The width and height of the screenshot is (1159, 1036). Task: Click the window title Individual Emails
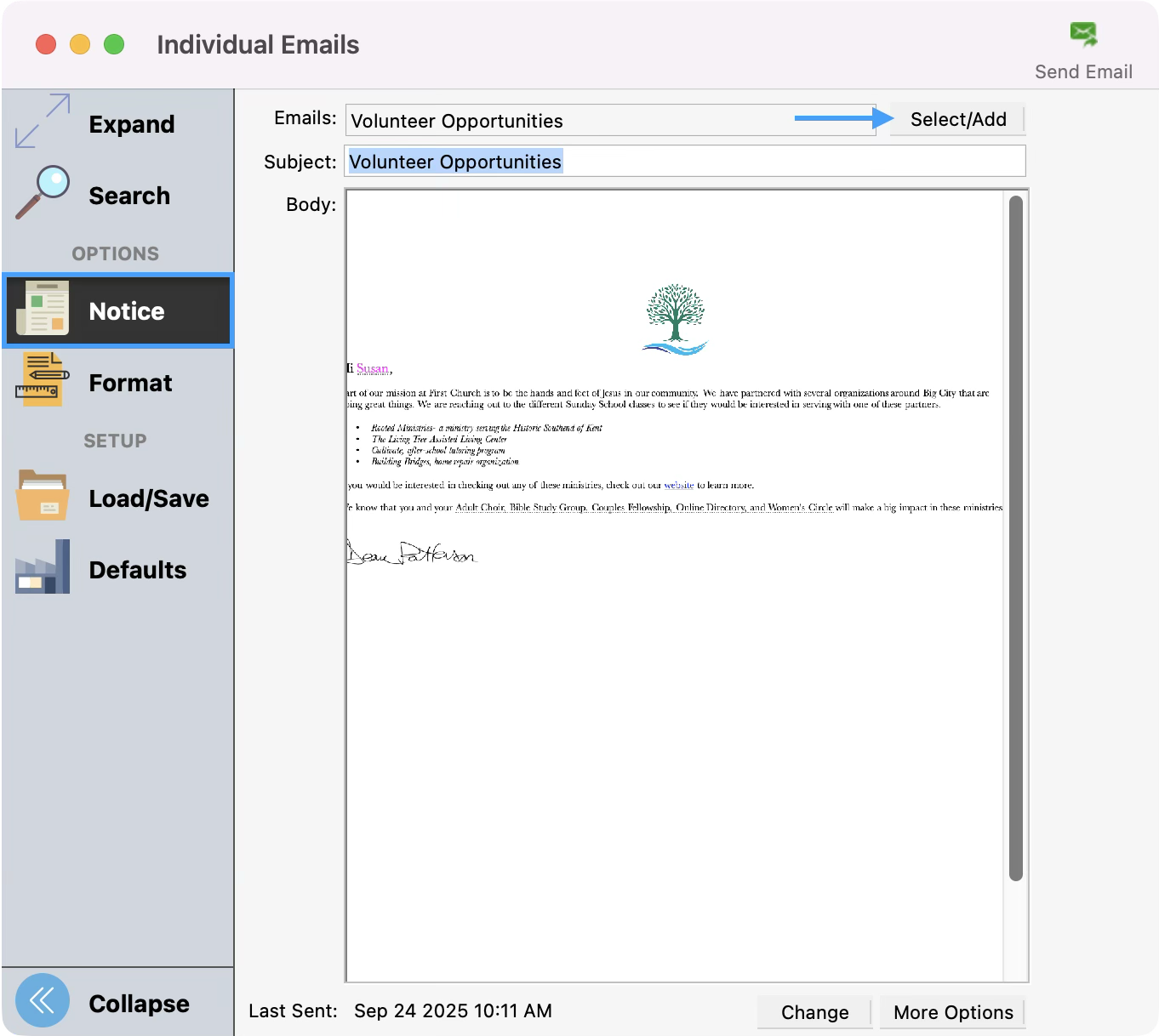click(258, 45)
